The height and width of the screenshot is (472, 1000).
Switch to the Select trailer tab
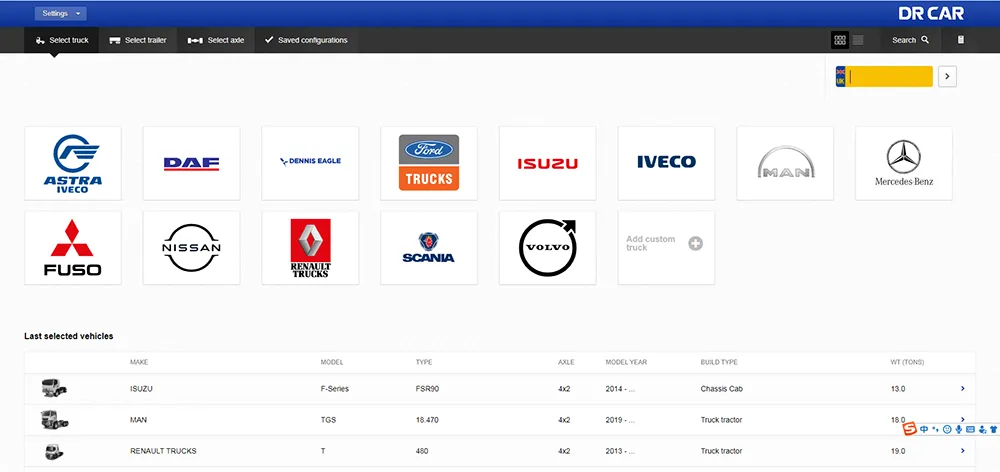point(138,40)
